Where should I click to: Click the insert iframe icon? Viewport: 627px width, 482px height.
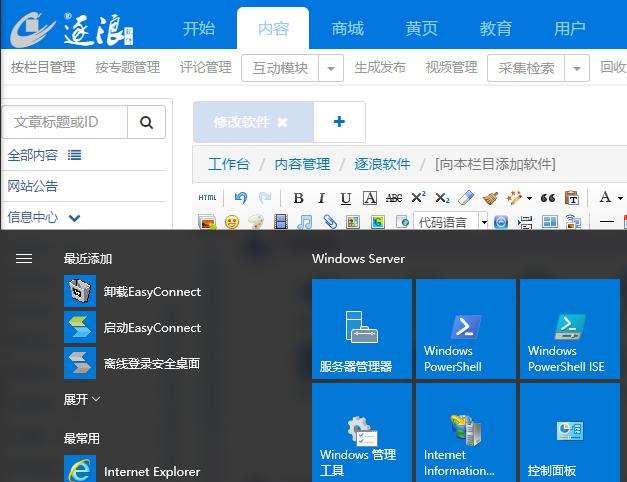[x=402, y=221]
